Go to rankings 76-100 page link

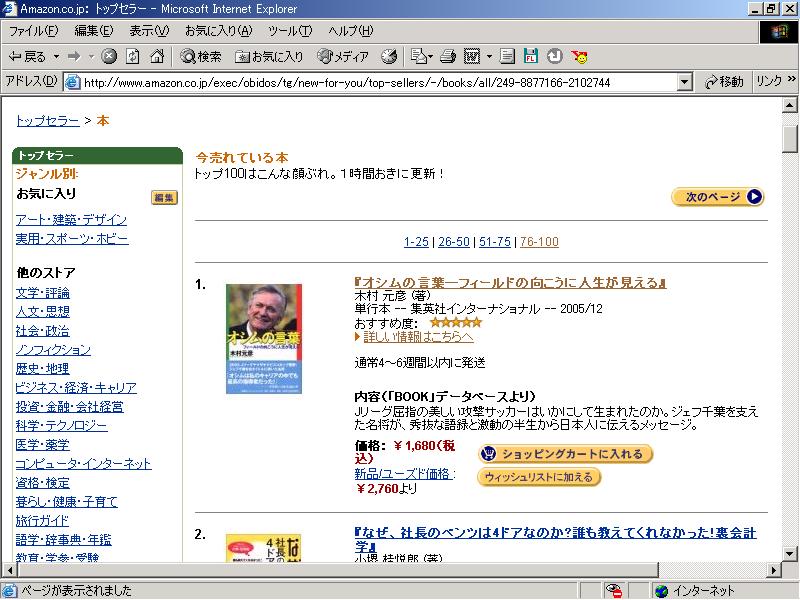pos(539,242)
